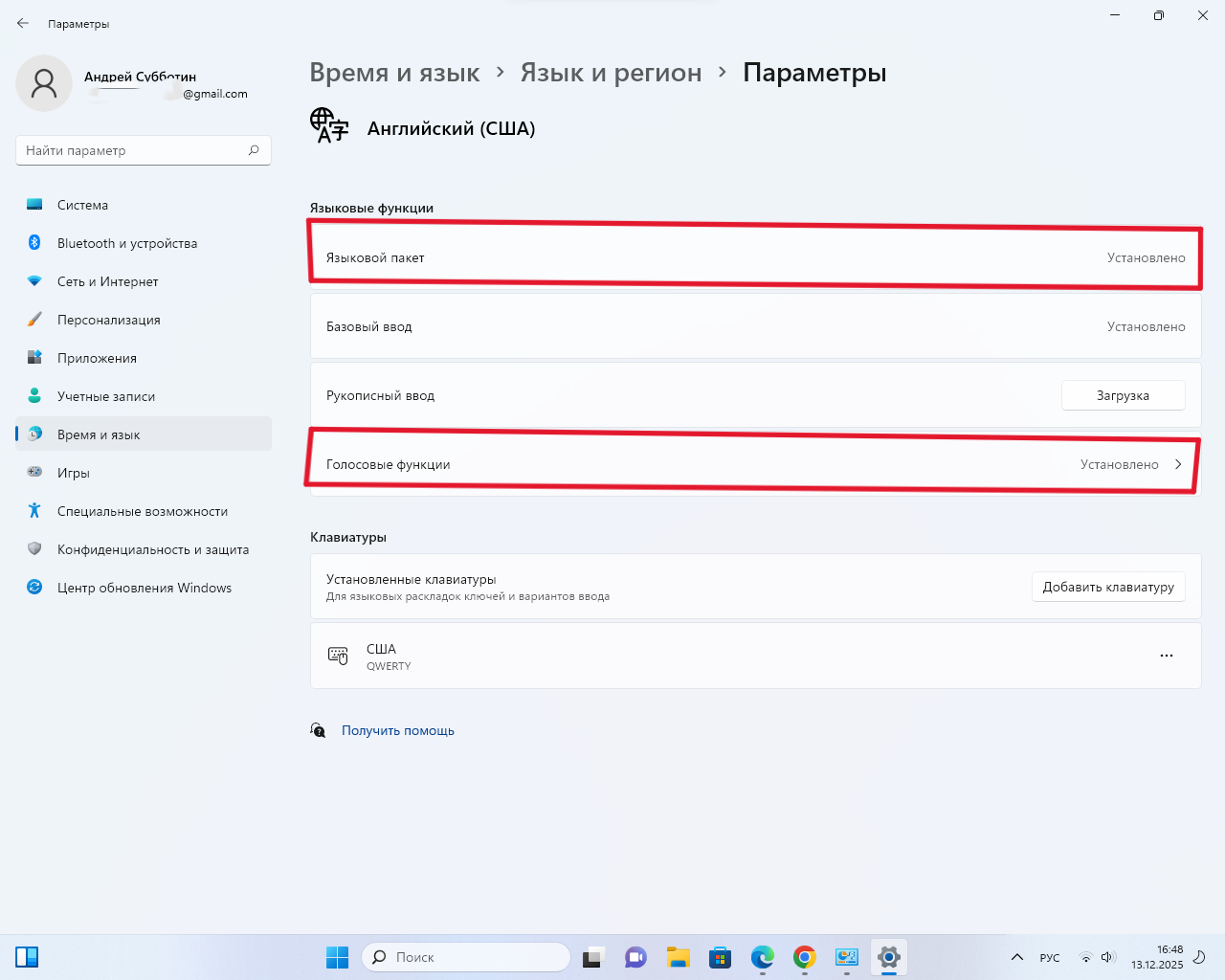1225x980 pixels.
Task: Focus the 'Найти параметр' search field
Action: 144,150
